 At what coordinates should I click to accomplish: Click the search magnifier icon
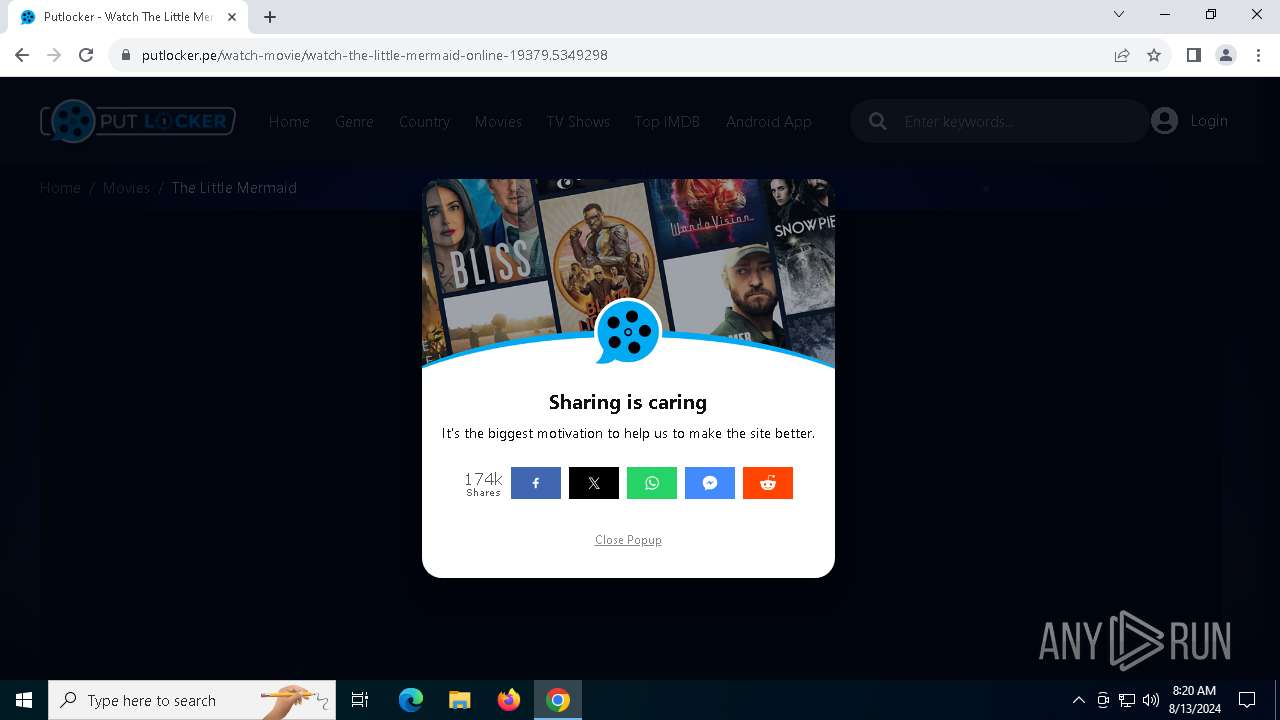878,121
